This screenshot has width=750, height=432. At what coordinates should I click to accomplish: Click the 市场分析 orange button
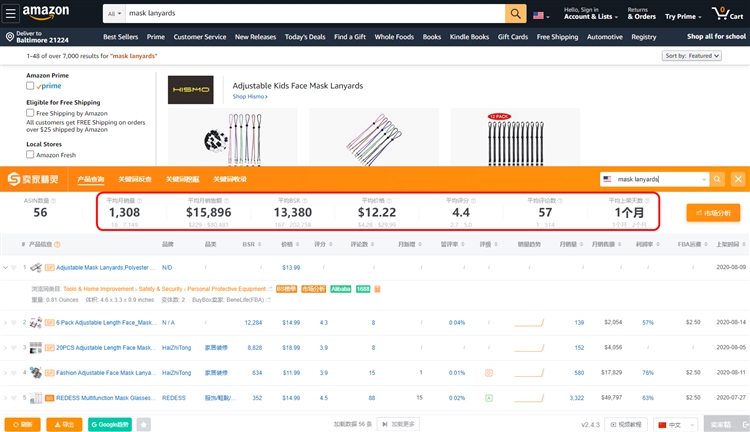click(713, 212)
